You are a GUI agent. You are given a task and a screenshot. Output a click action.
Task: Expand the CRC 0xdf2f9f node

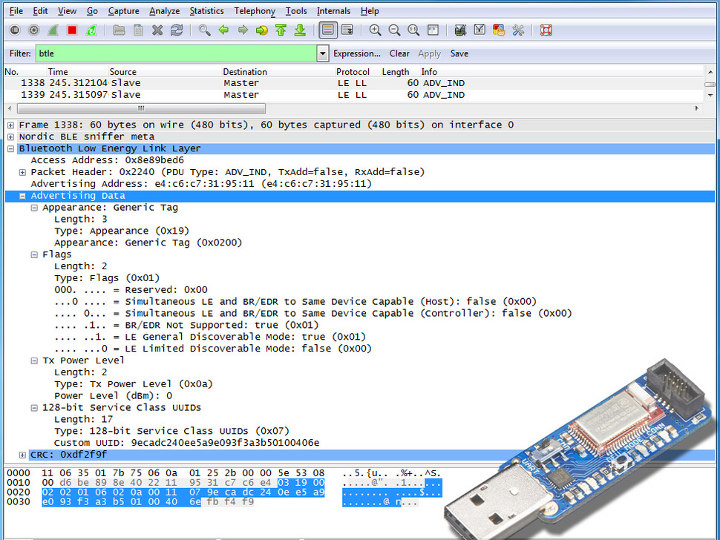[x=22, y=455]
